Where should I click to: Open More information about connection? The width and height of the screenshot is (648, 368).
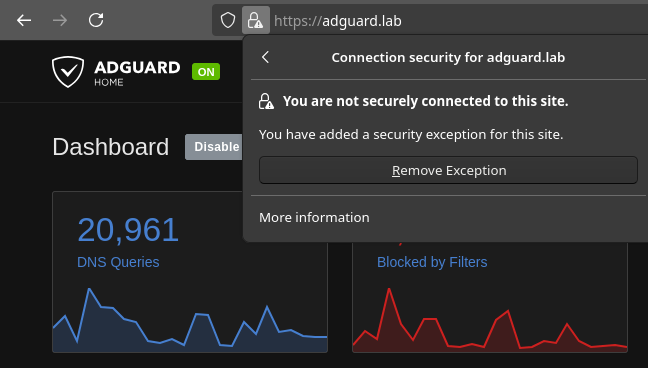point(314,217)
